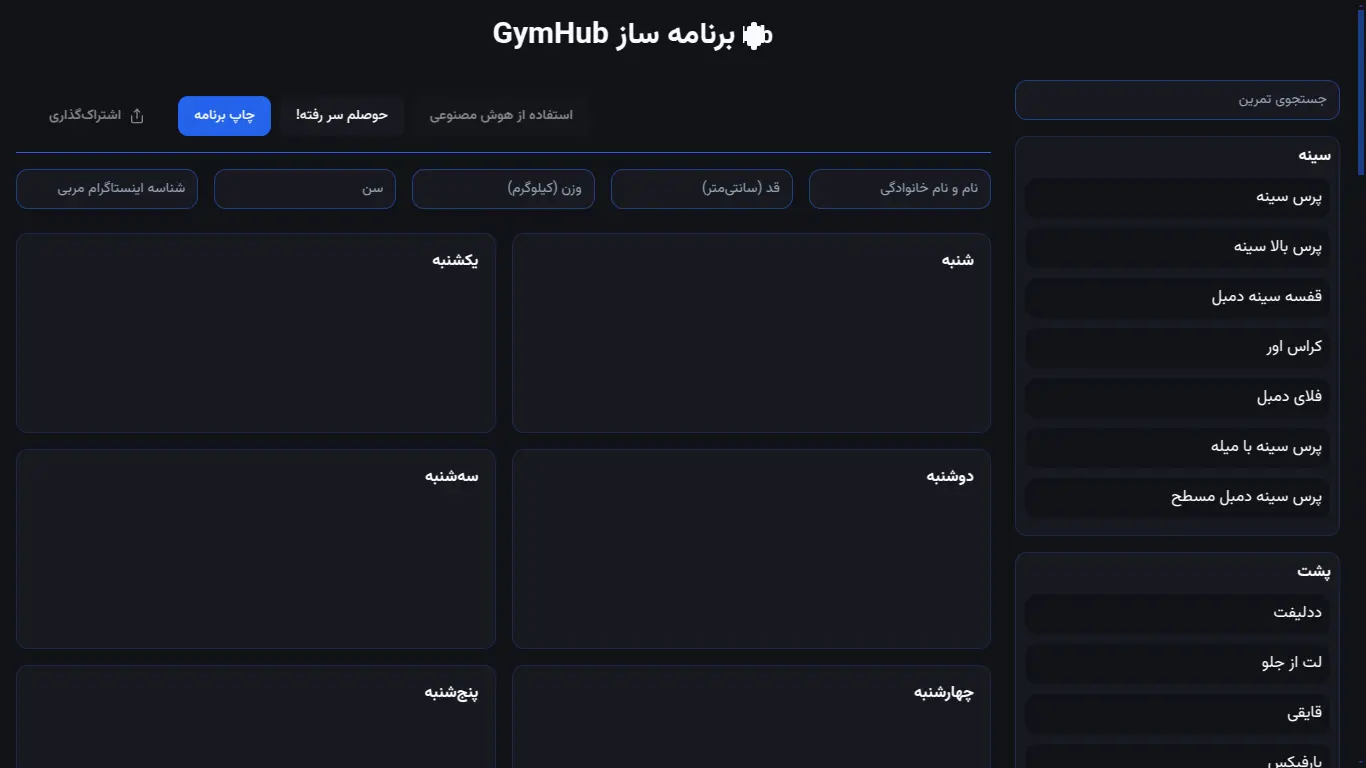
Task: Click the حوصلم سر رفته! button
Action: (x=342, y=114)
